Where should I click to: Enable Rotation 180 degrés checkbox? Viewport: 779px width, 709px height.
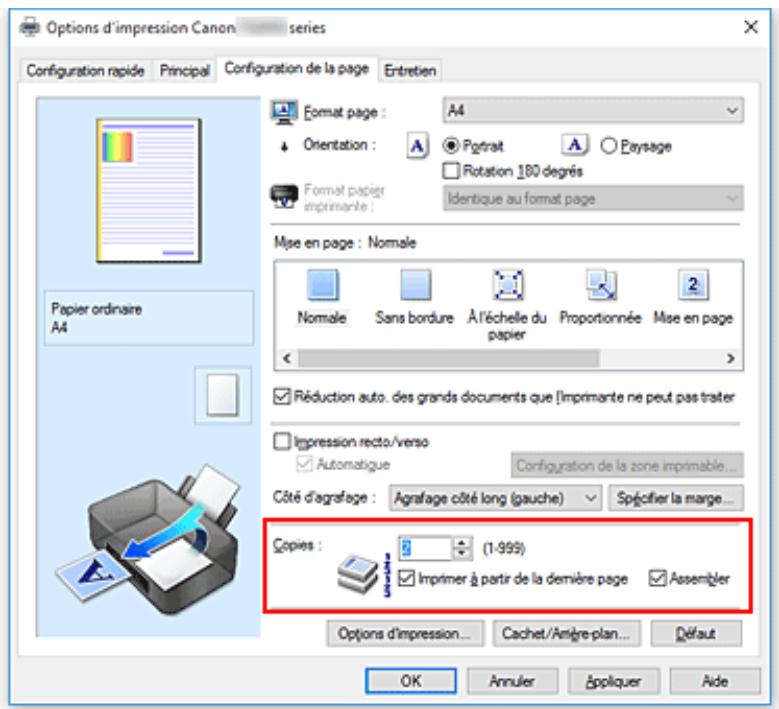pyautogui.click(x=451, y=171)
